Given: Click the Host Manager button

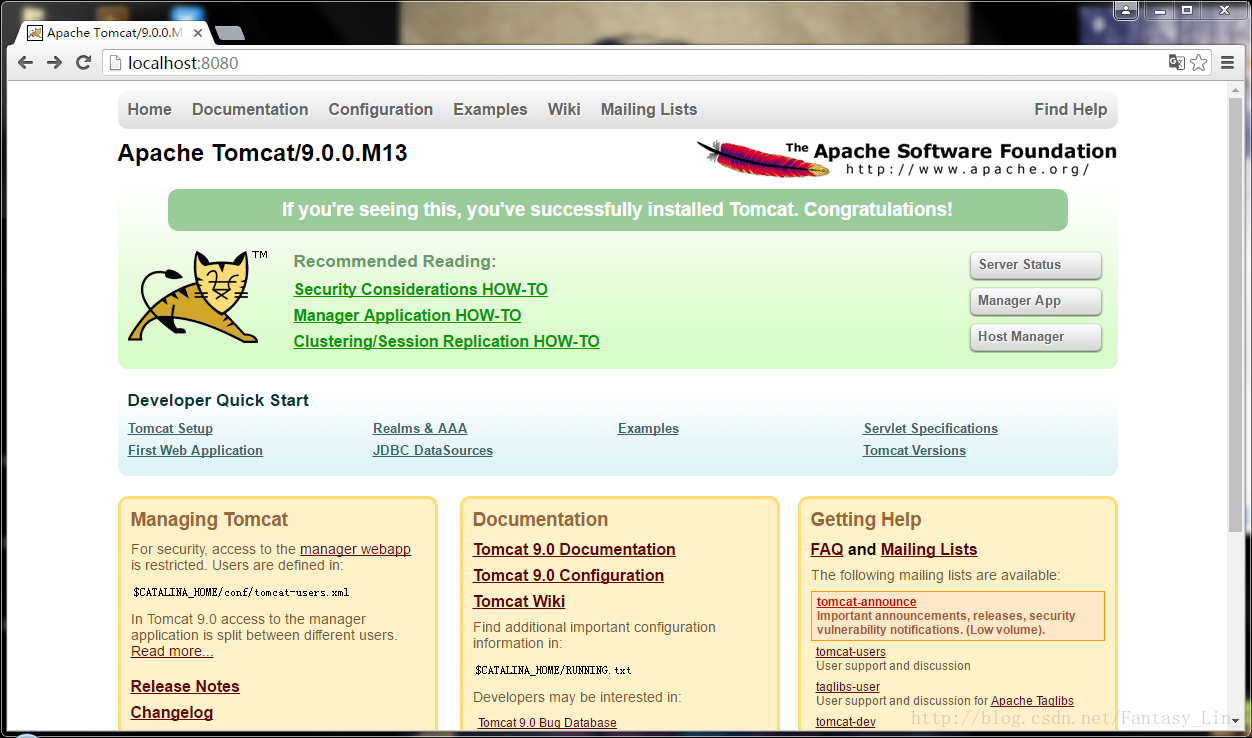Looking at the screenshot, I should coord(1036,337).
